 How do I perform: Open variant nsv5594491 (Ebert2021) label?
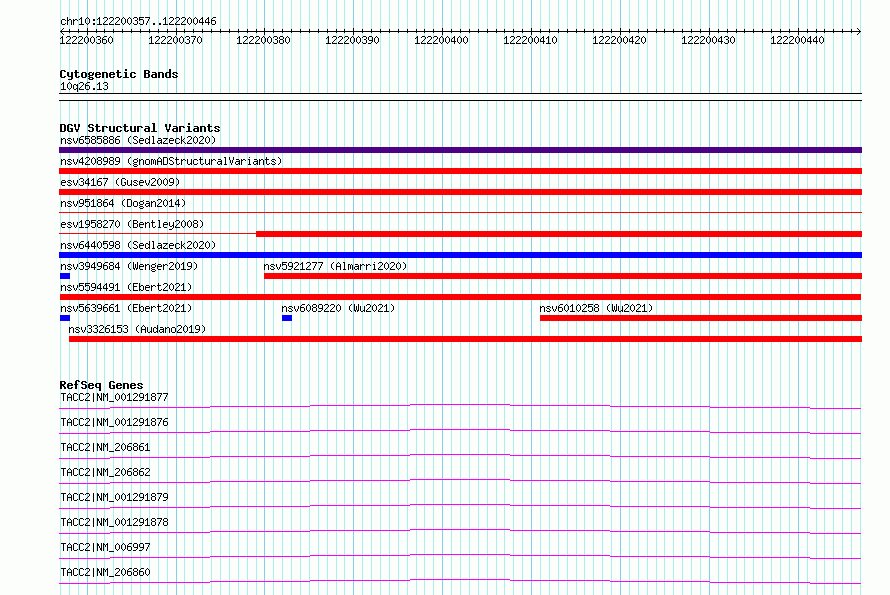point(126,287)
